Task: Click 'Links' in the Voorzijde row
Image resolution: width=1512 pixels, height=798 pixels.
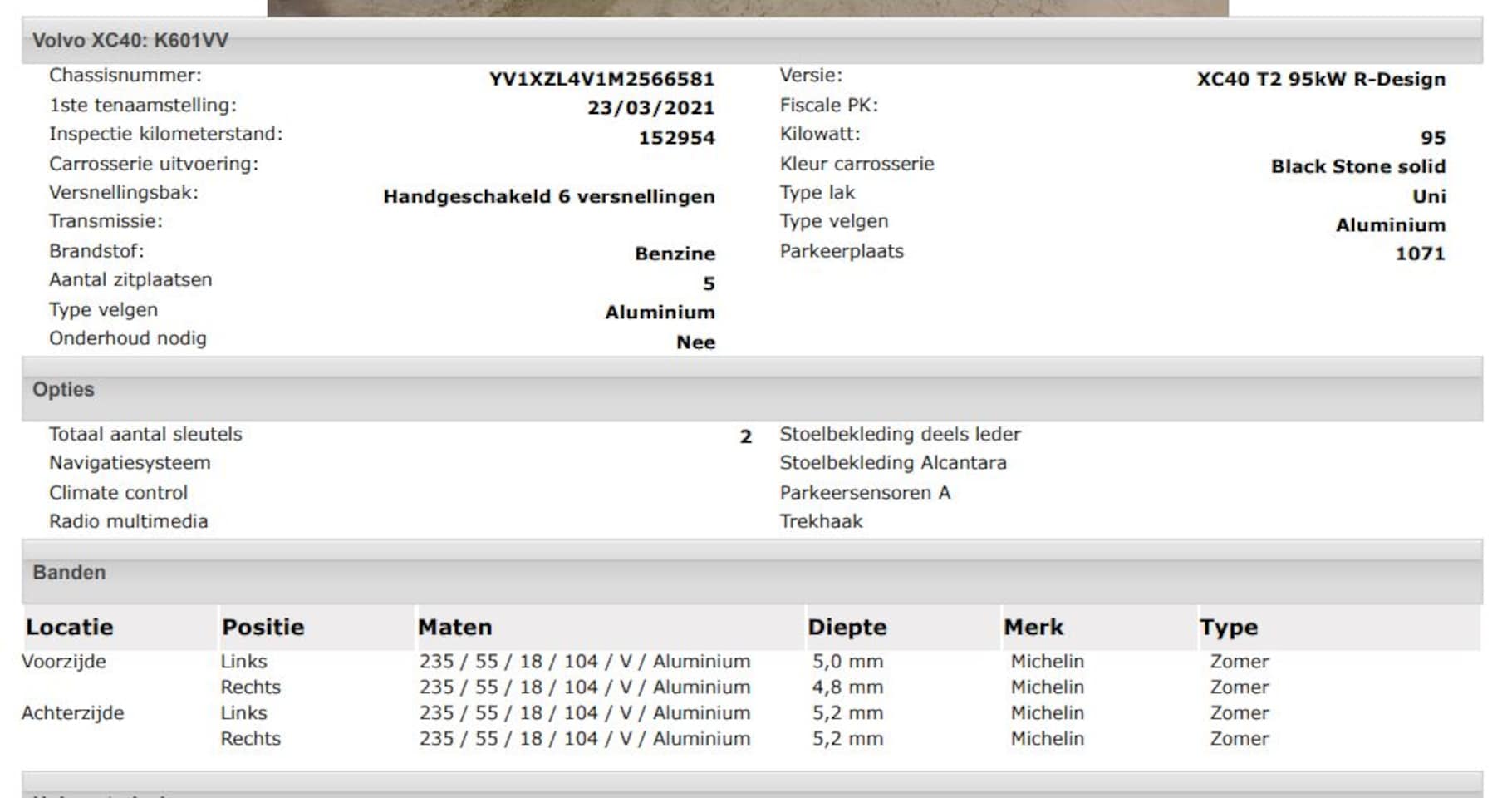Action: coord(243,662)
